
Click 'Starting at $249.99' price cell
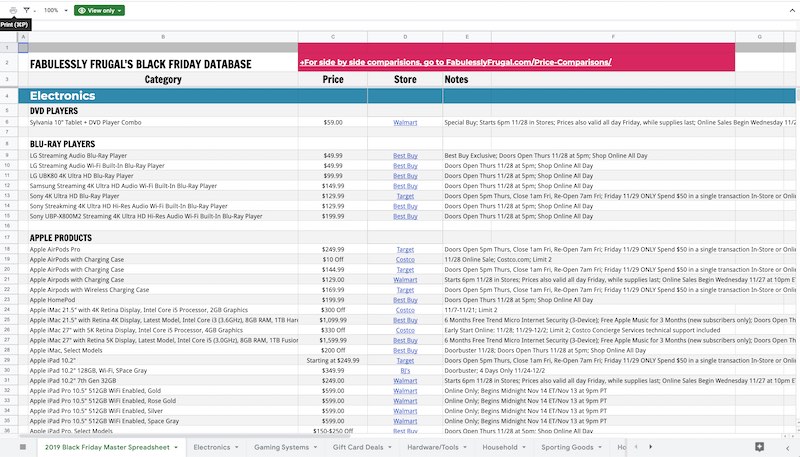point(333,361)
